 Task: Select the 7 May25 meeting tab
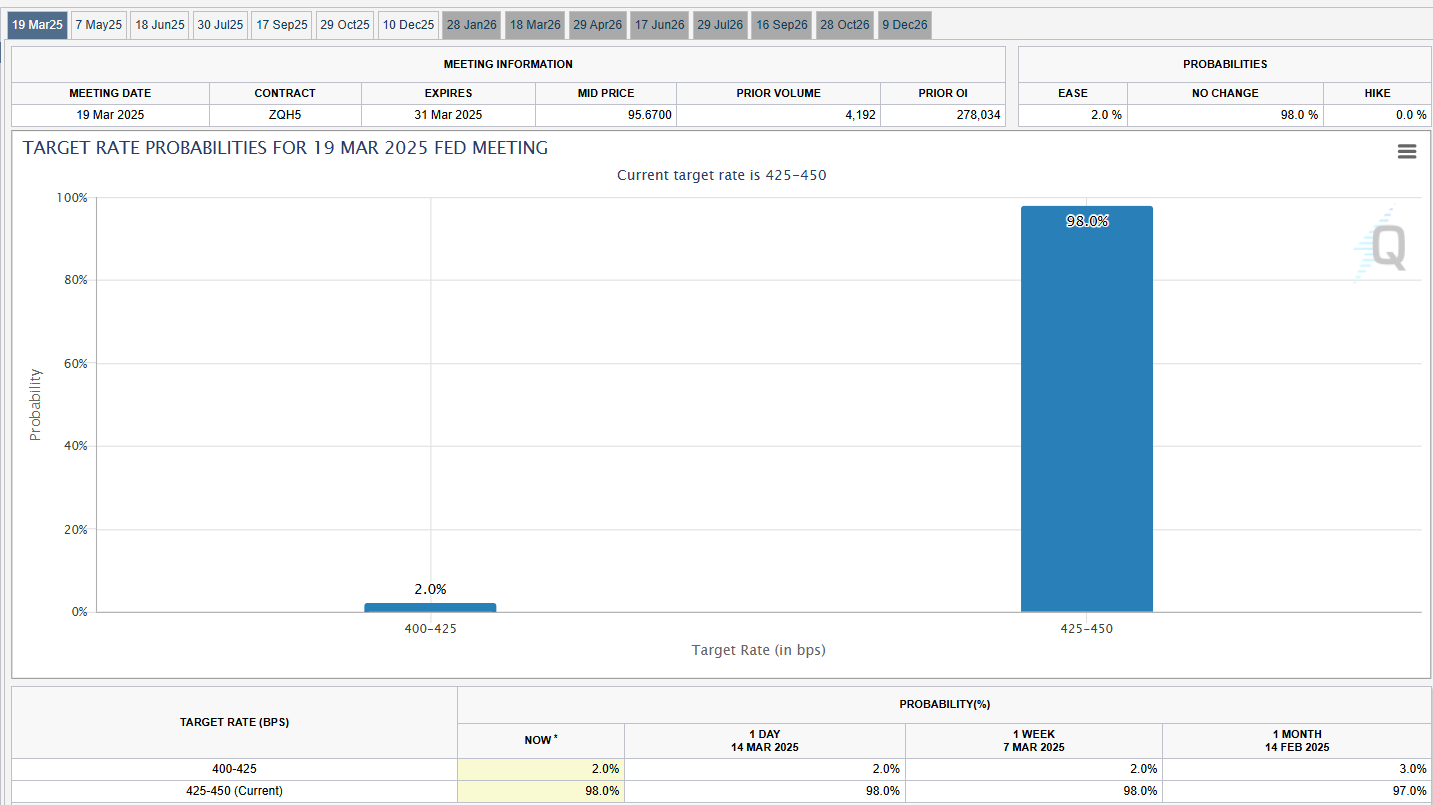pyautogui.click(x=98, y=25)
